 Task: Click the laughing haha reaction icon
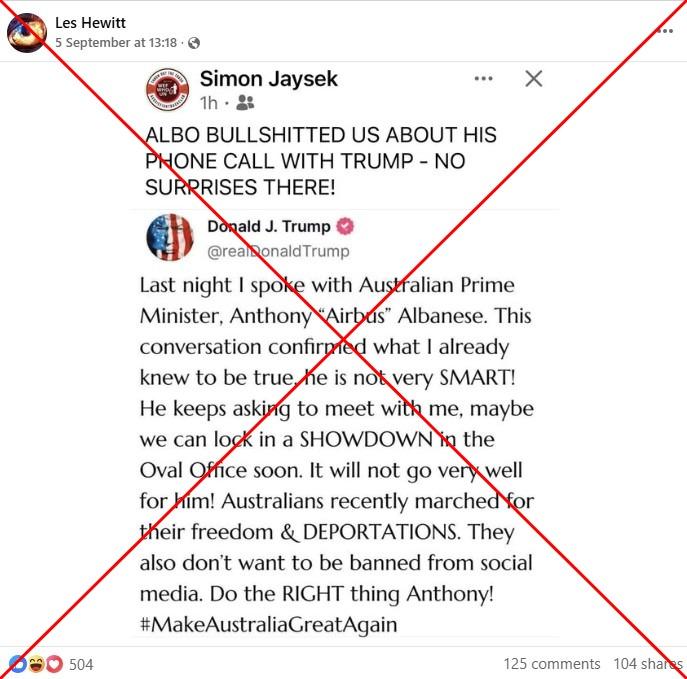(x=36, y=664)
